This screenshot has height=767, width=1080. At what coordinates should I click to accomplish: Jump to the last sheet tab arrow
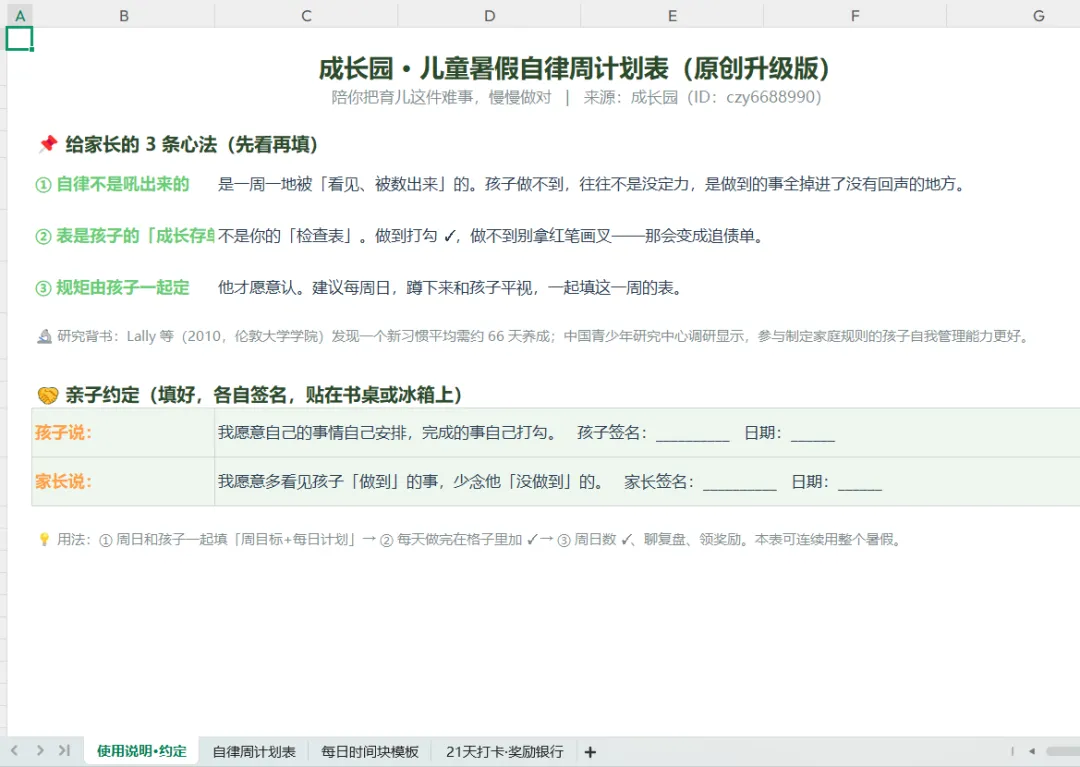point(65,750)
